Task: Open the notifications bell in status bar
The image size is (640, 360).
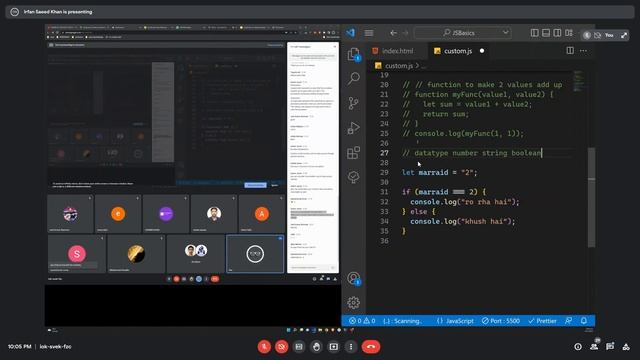Action: (584, 321)
